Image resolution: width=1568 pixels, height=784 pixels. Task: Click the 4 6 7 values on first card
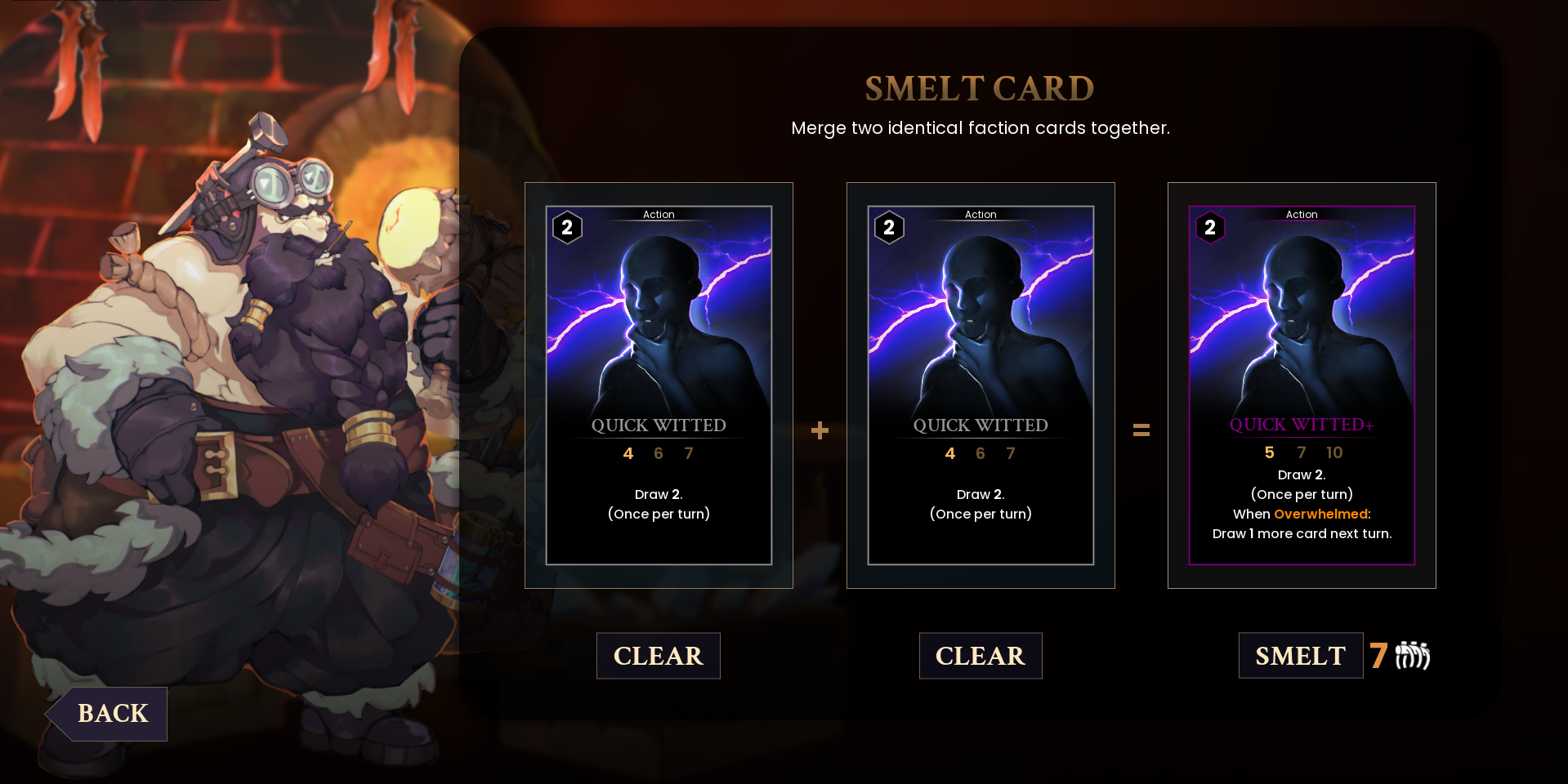tap(659, 453)
